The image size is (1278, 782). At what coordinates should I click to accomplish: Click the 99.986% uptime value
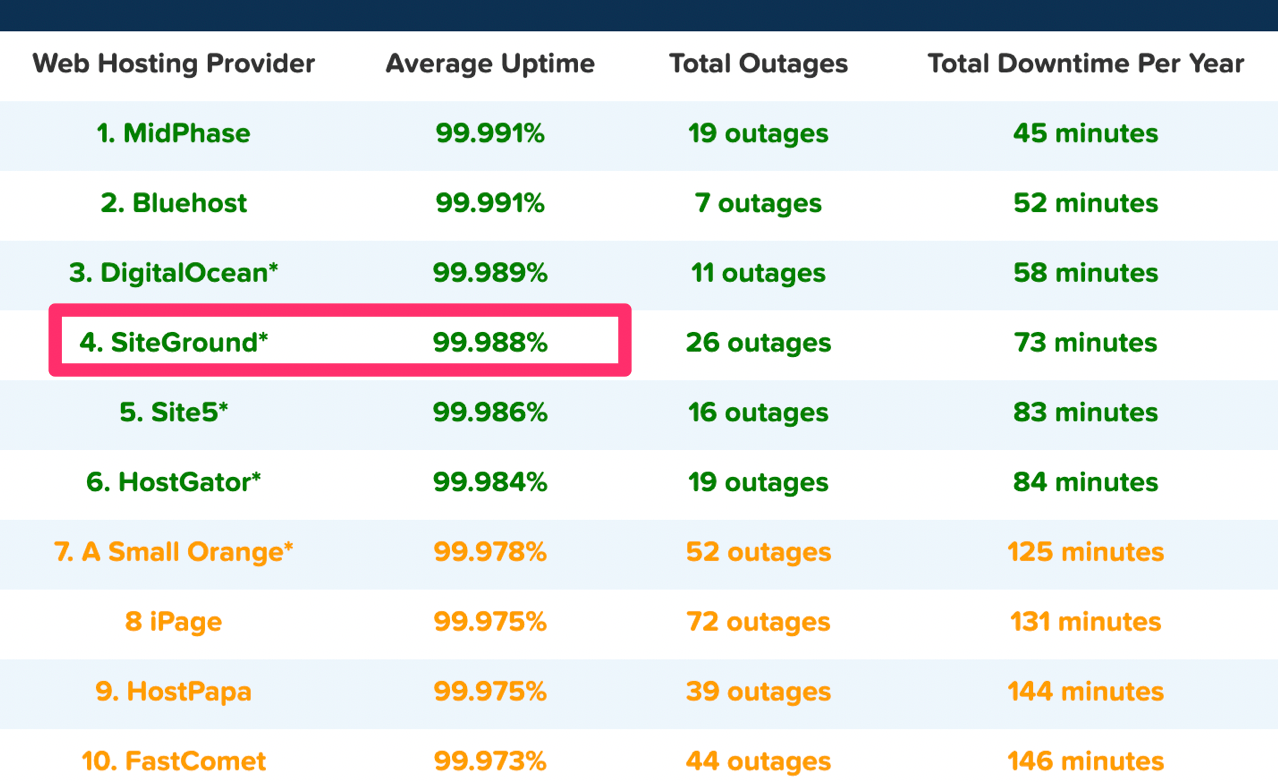(490, 413)
